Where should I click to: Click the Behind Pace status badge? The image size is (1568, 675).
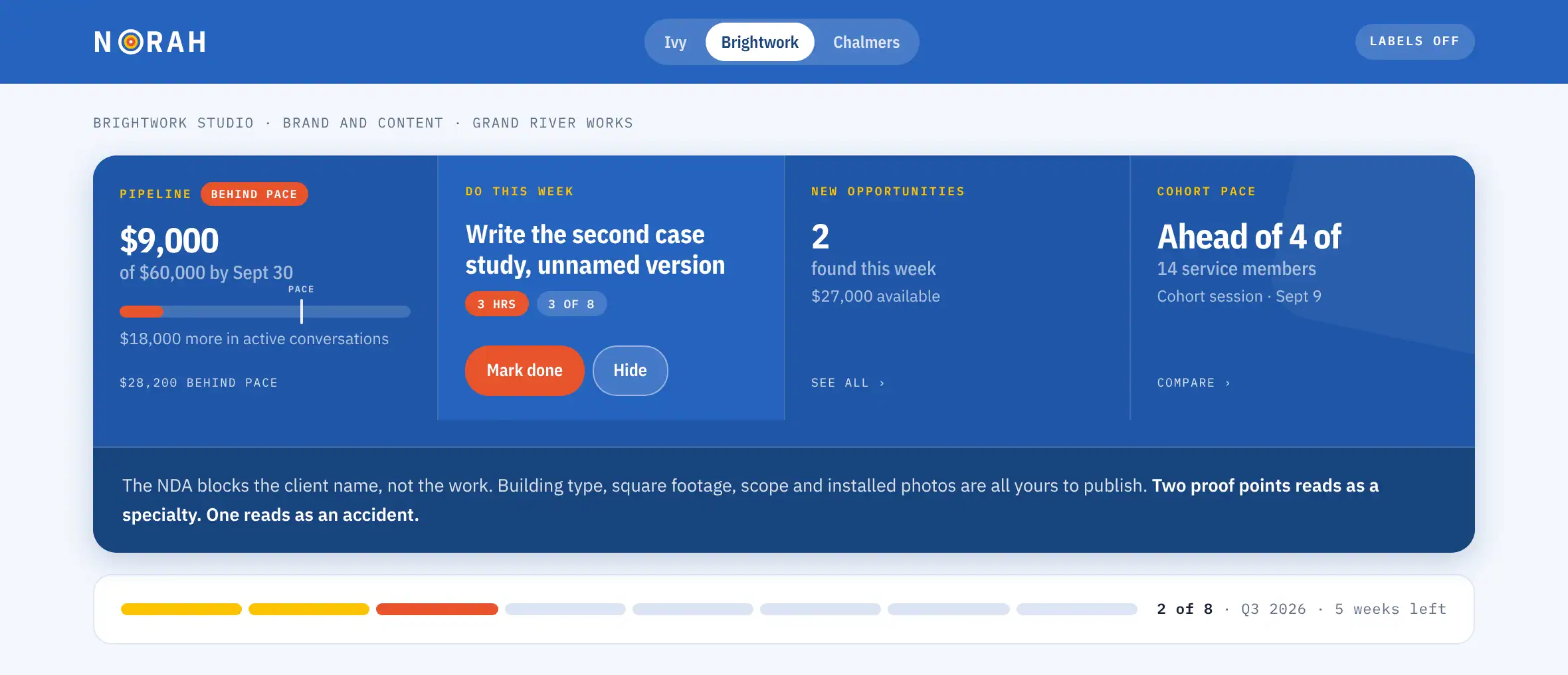pyautogui.click(x=254, y=194)
